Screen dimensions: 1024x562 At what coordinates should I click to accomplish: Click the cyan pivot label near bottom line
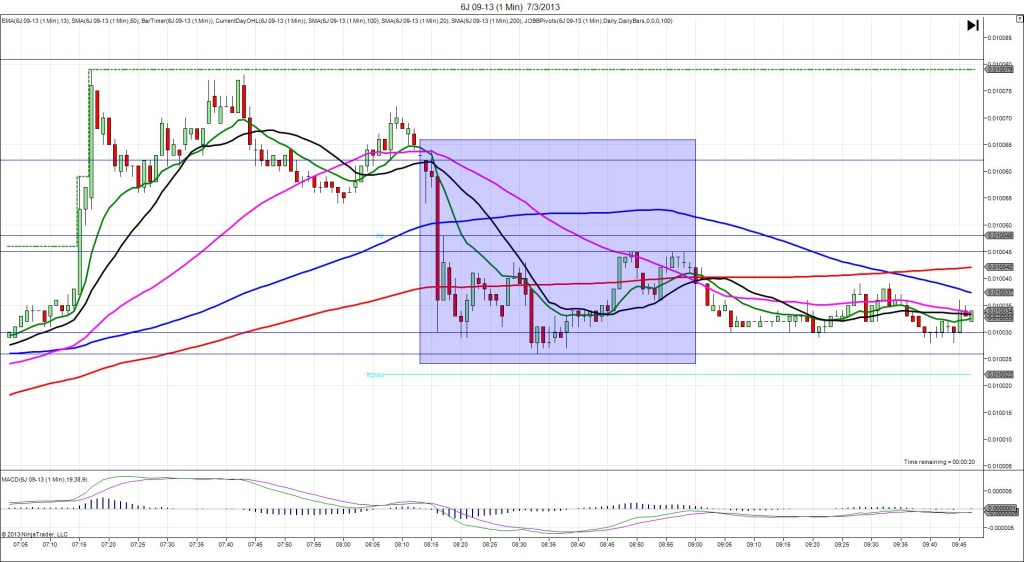375,375
